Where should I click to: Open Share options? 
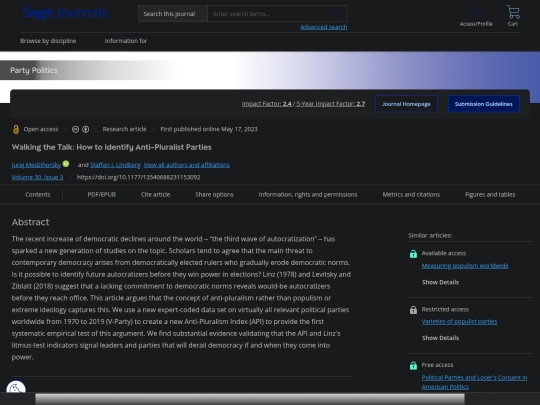pyautogui.click(x=214, y=195)
